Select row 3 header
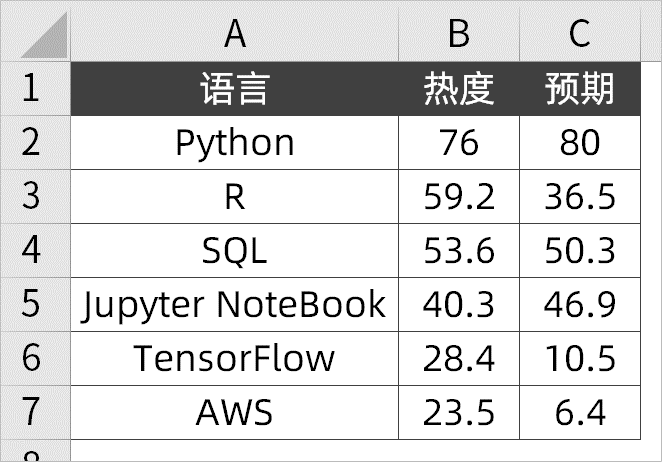Image resolution: width=662 pixels, height=462 pixels. point(32,196)
